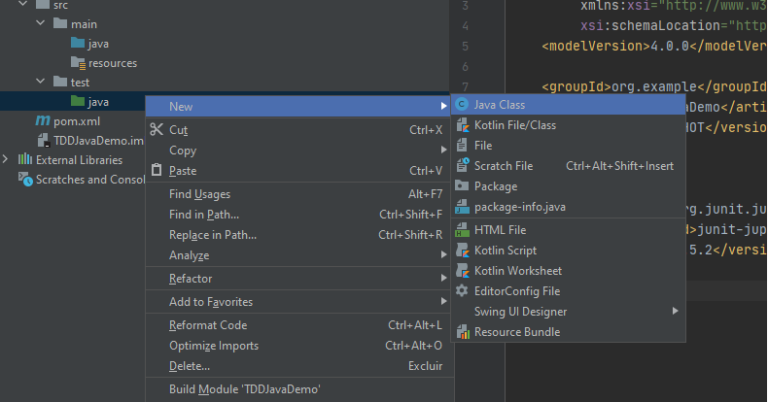The width and height of the screenshot is (768, 402).
Task: Collapse the main folder in project tree
Action: pyautogui.click(x=40, y=23)
